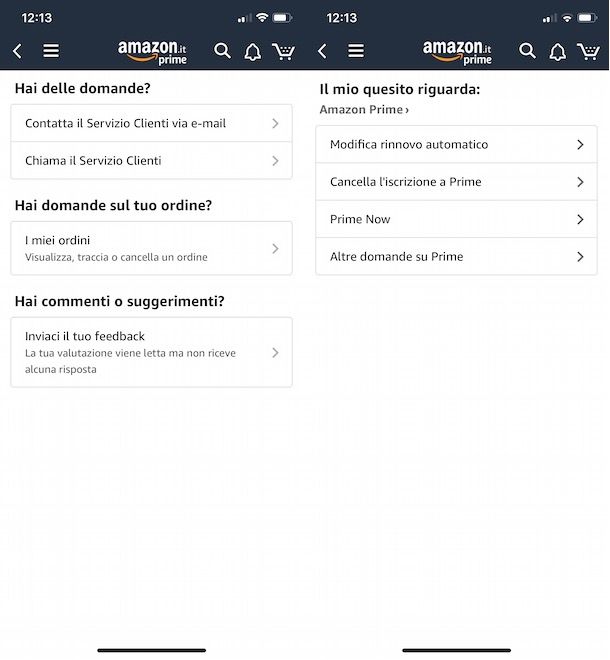The width and height of the screenshot is (610, 660).
Task: Expand Modifica rinnovo automatico chevron
Action: (x=580, y=145)
